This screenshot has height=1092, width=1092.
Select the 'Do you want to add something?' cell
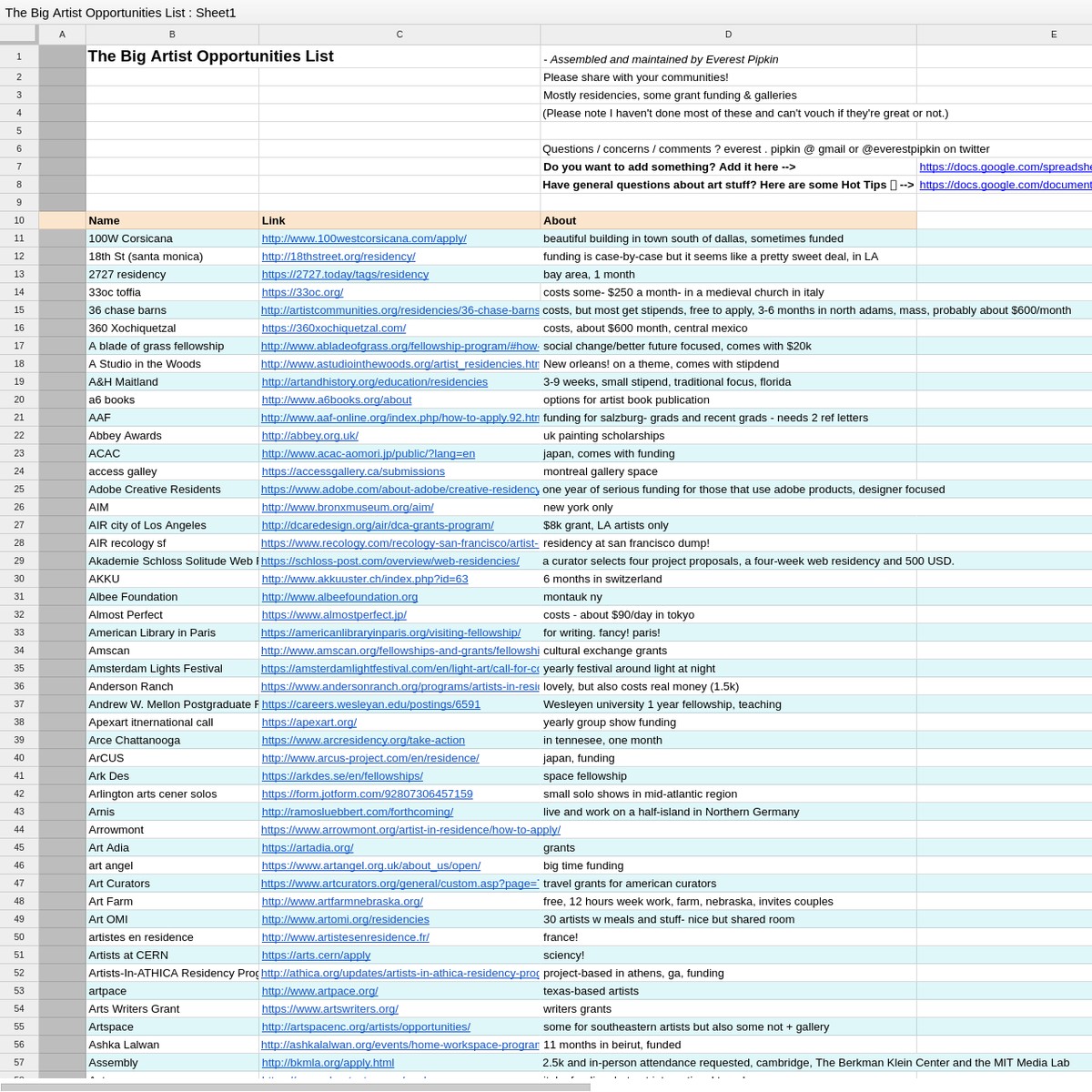(728, 167)
